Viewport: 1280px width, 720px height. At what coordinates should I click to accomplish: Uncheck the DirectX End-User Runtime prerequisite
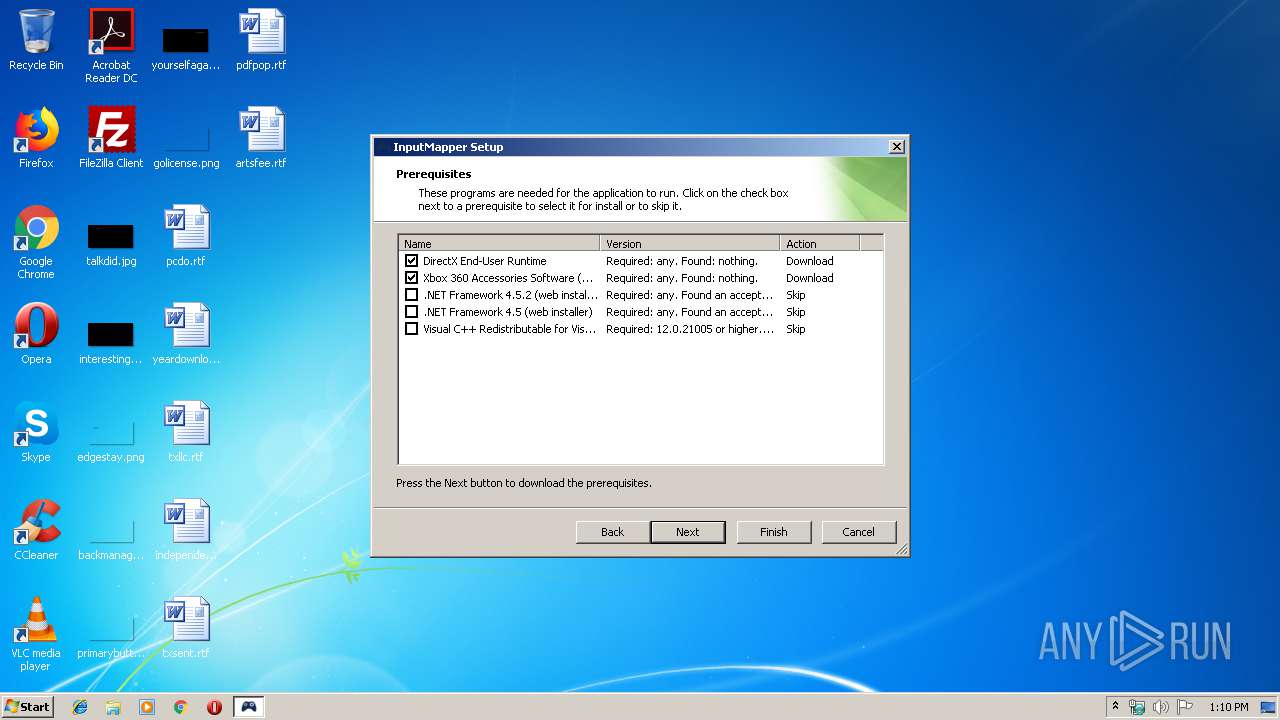[x=411, y=261]
